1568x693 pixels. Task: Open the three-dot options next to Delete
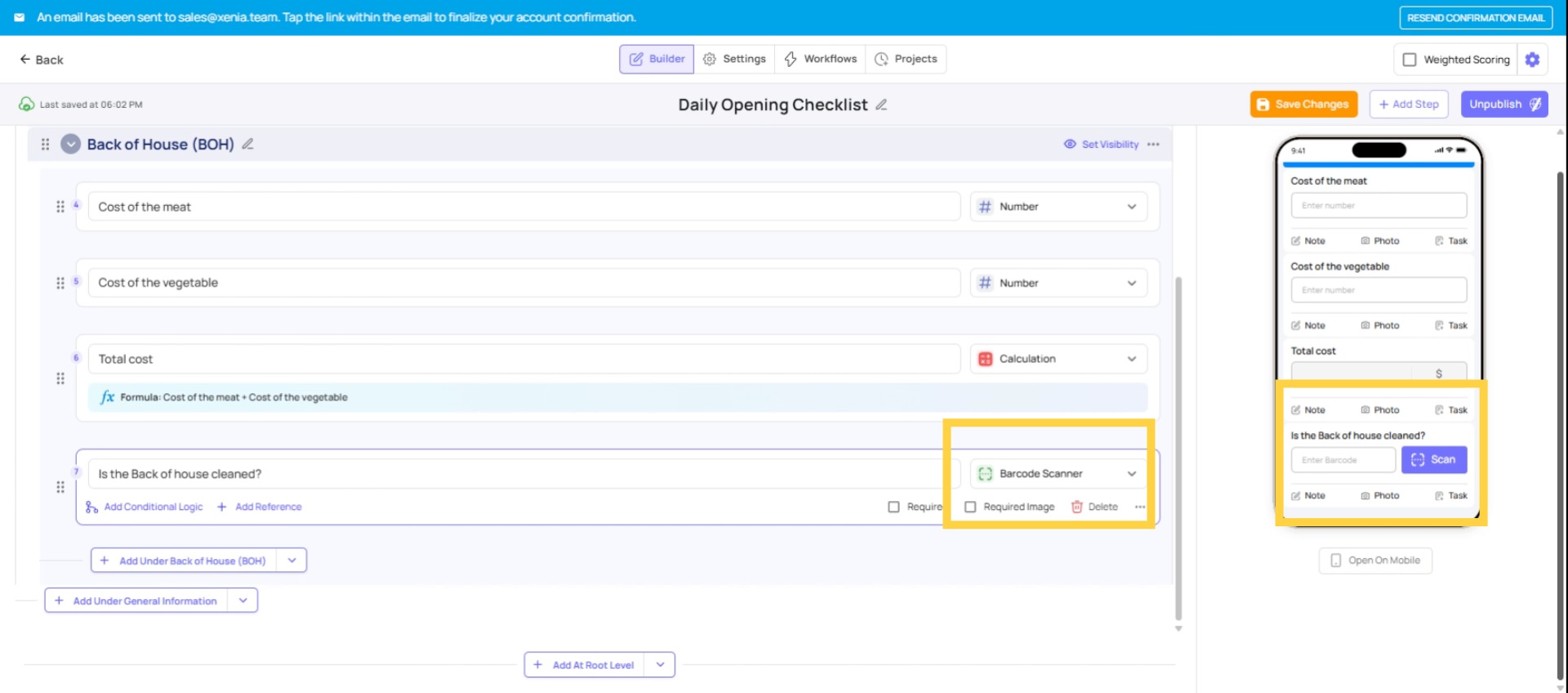[1139, 507]
